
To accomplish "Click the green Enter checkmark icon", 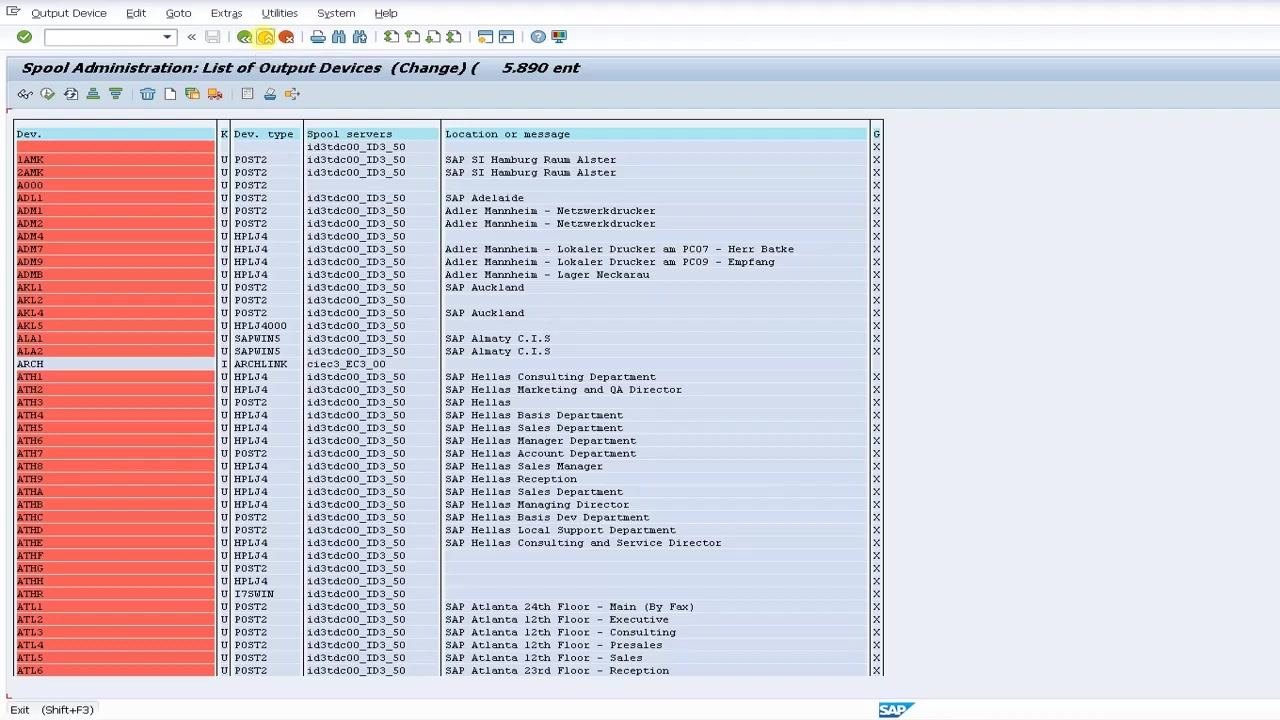I will pyautogui.click(x=24, y=37).
